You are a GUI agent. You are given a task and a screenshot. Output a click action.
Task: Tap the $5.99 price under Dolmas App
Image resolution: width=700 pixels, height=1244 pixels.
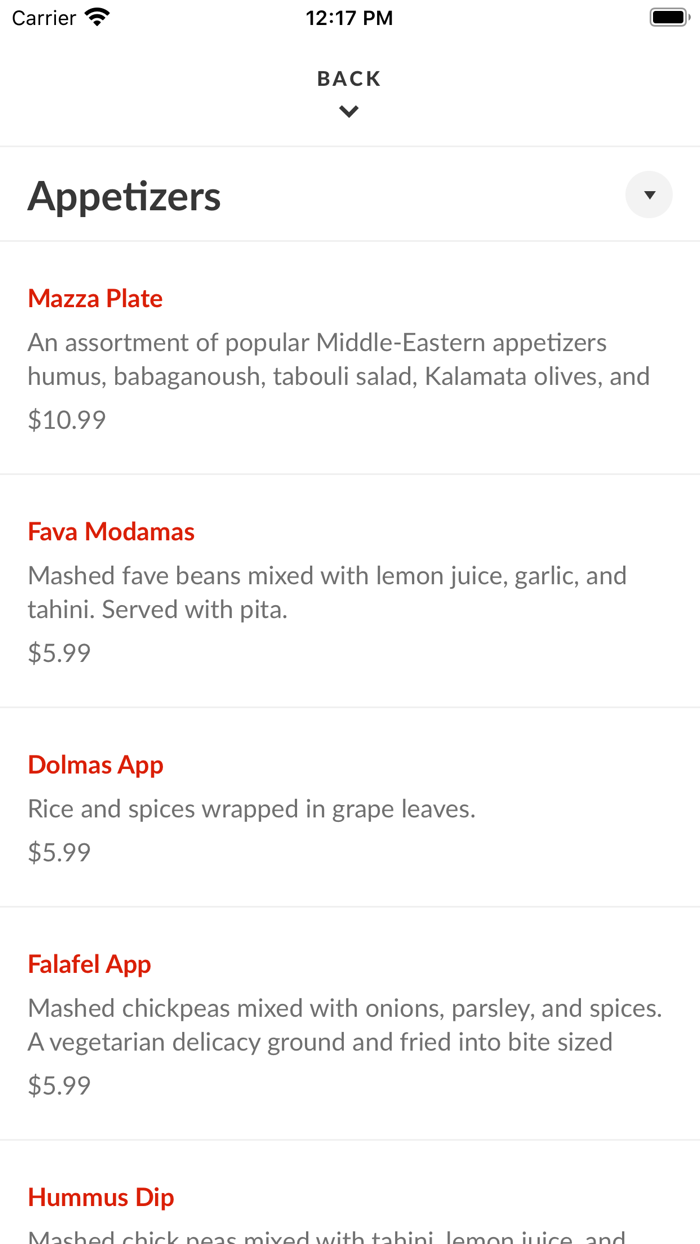(x=58, y=851)
